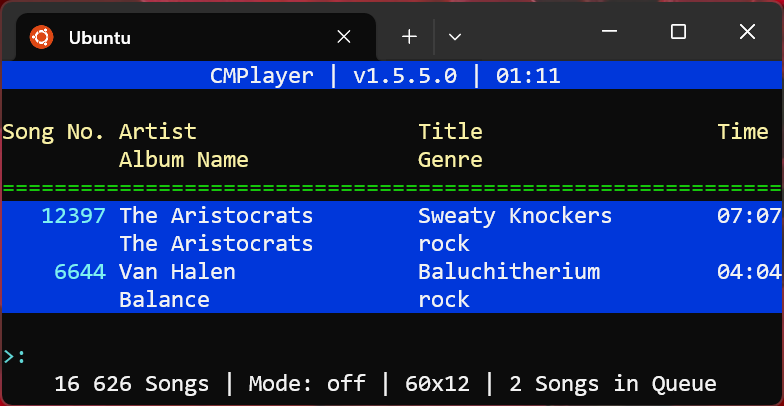Select song number 6644
784x406 pixels.
(80, 272)
